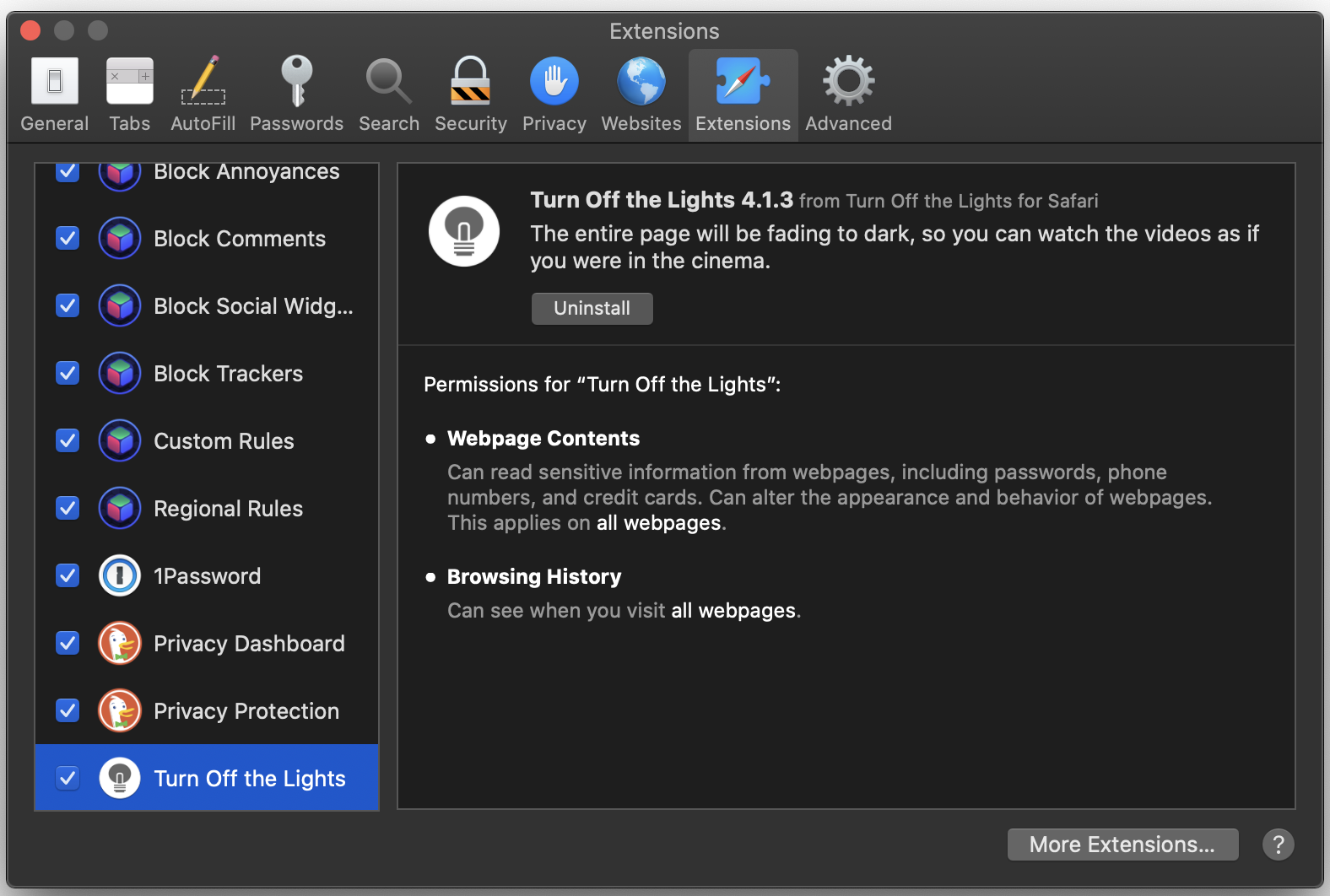The height and width of the screenshot is (896, 1330).
Task: Disable the 1Password extension checkbox
Action: [68, 575]
